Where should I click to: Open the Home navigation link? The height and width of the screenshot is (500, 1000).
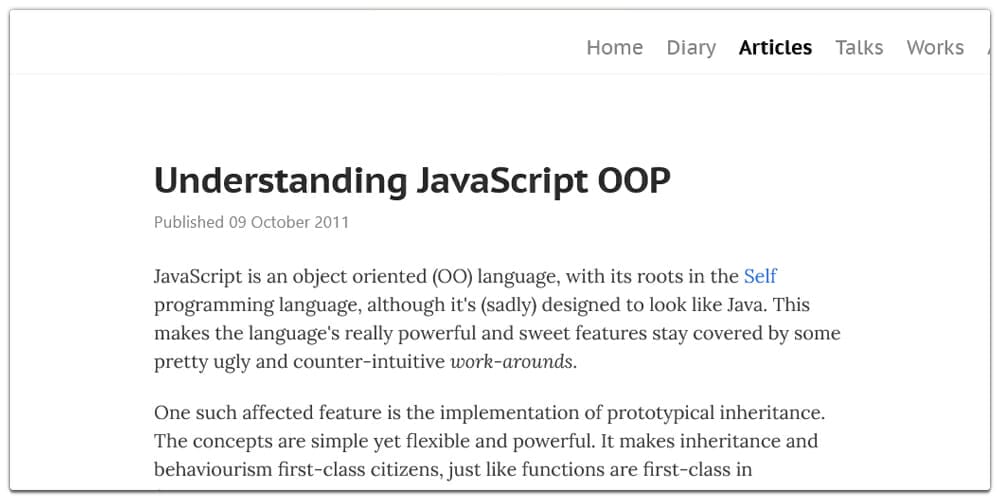coord(614,48)
